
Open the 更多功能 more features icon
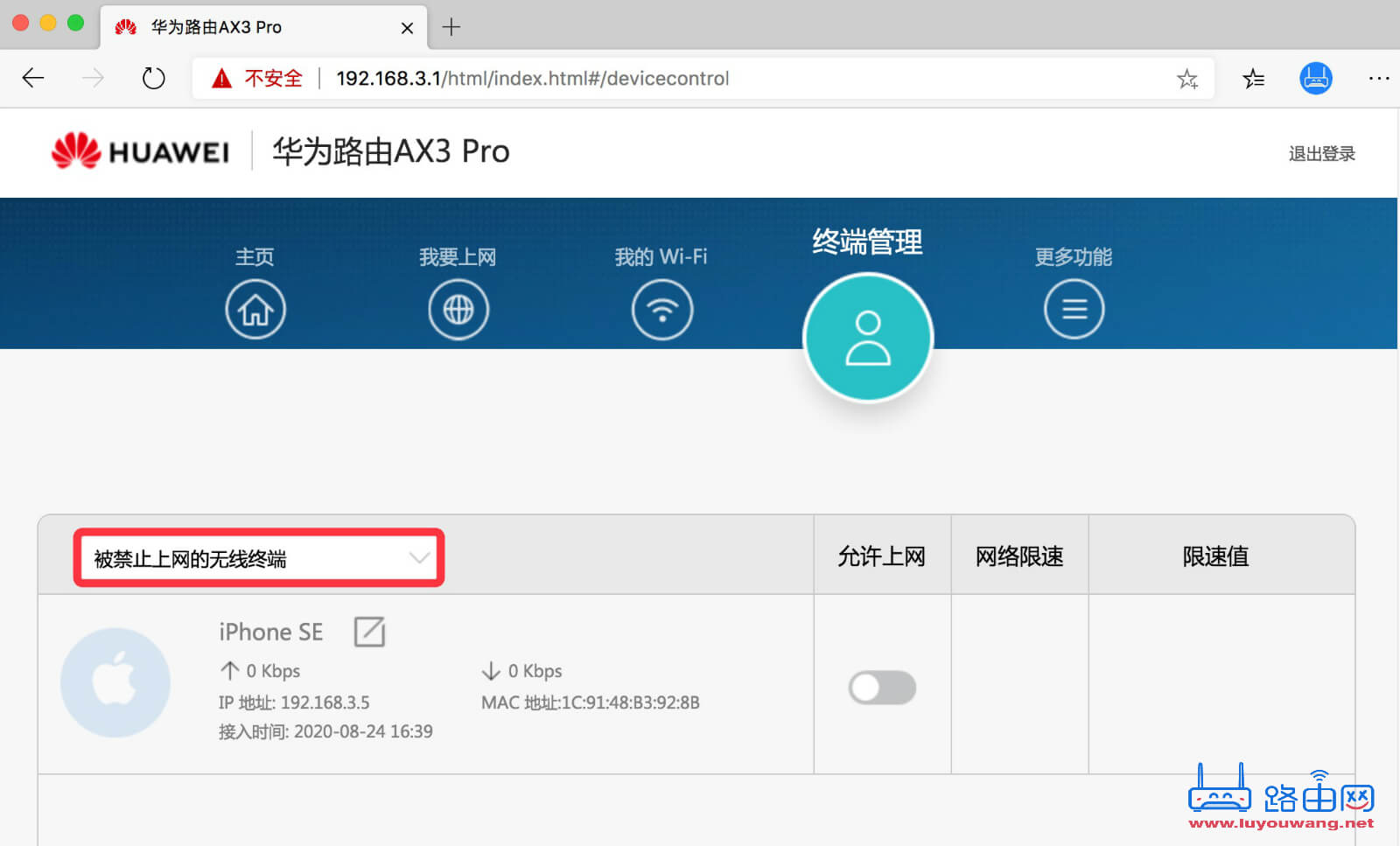coord(1074,309)
